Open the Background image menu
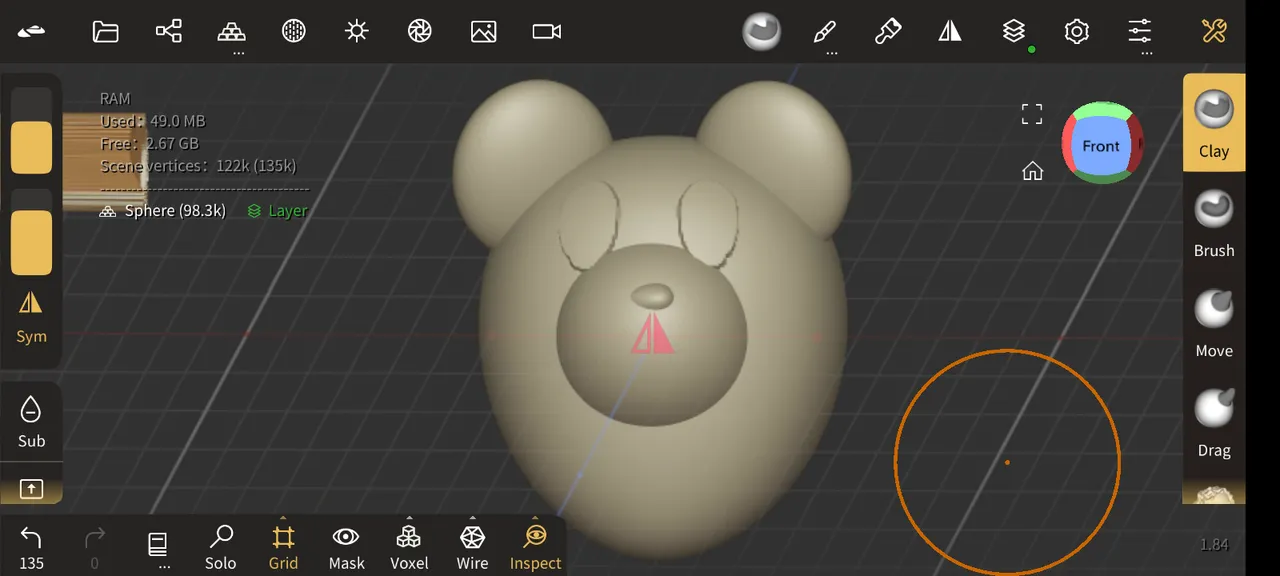The height and width of the screenshot is (576, 1280). (484, 31)
